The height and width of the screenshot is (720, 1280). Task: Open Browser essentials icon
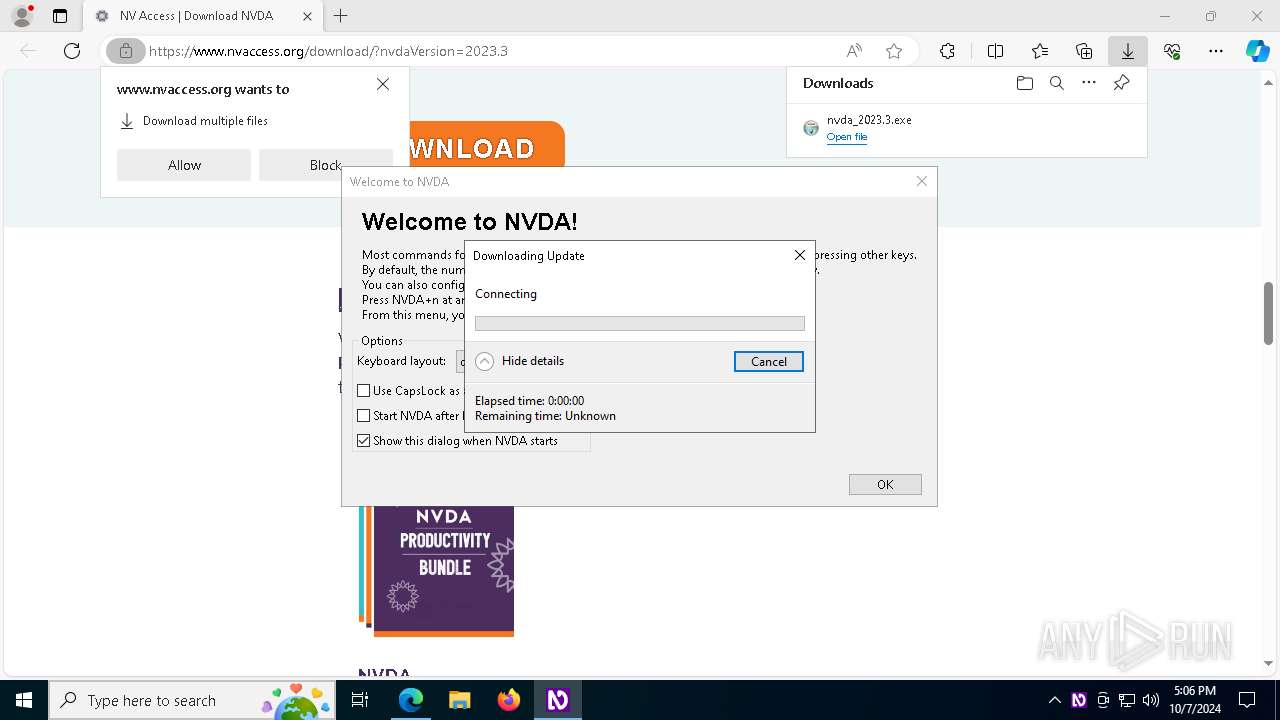pyautogui.click(x=1172, y=51)
